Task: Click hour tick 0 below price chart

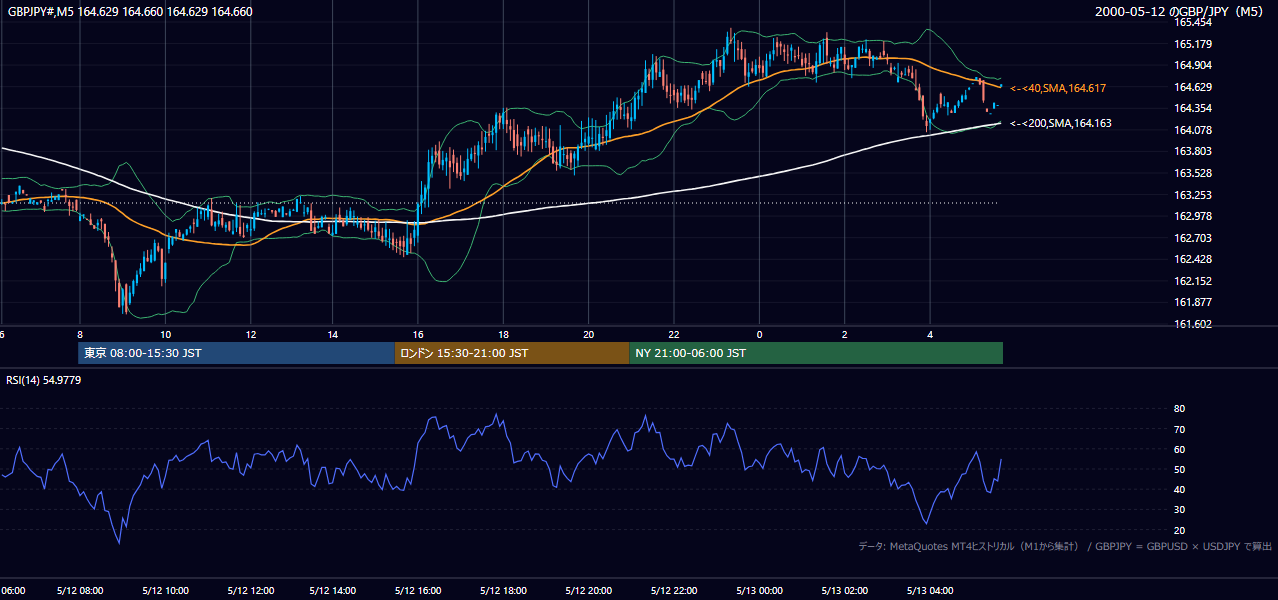Action: (759, 334)
